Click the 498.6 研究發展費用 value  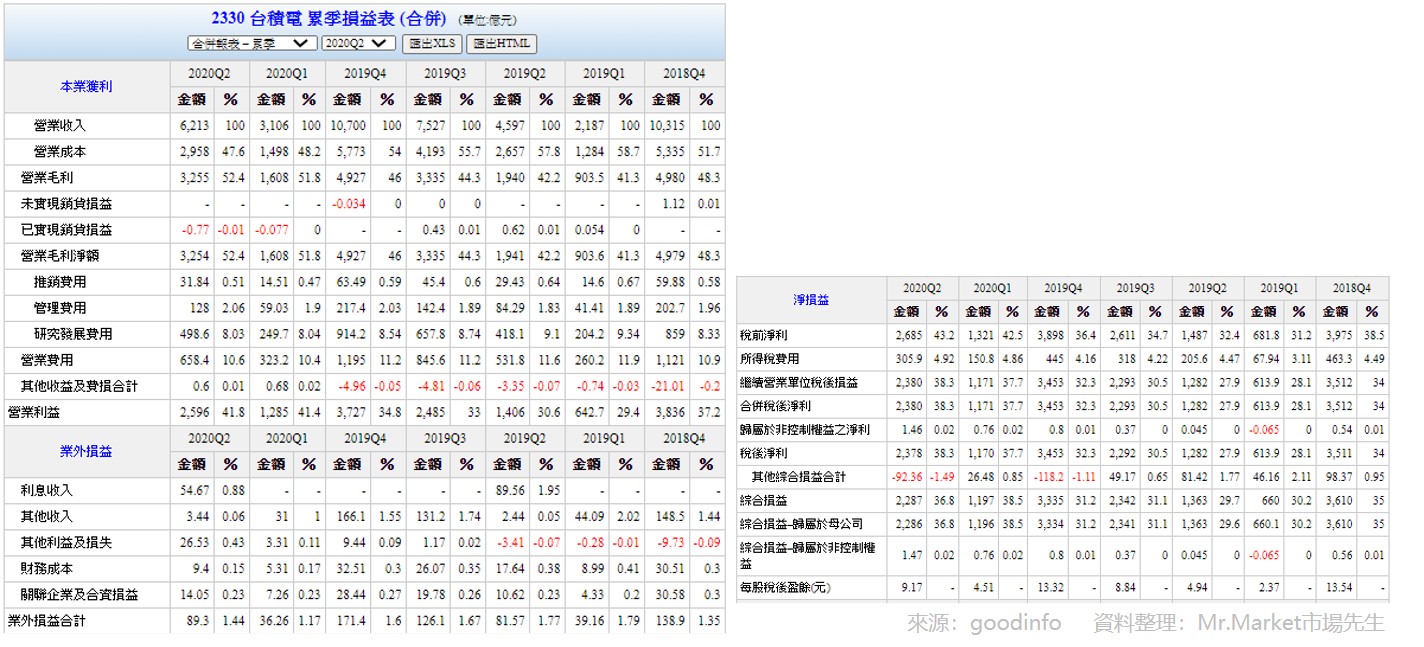(192, 334)
